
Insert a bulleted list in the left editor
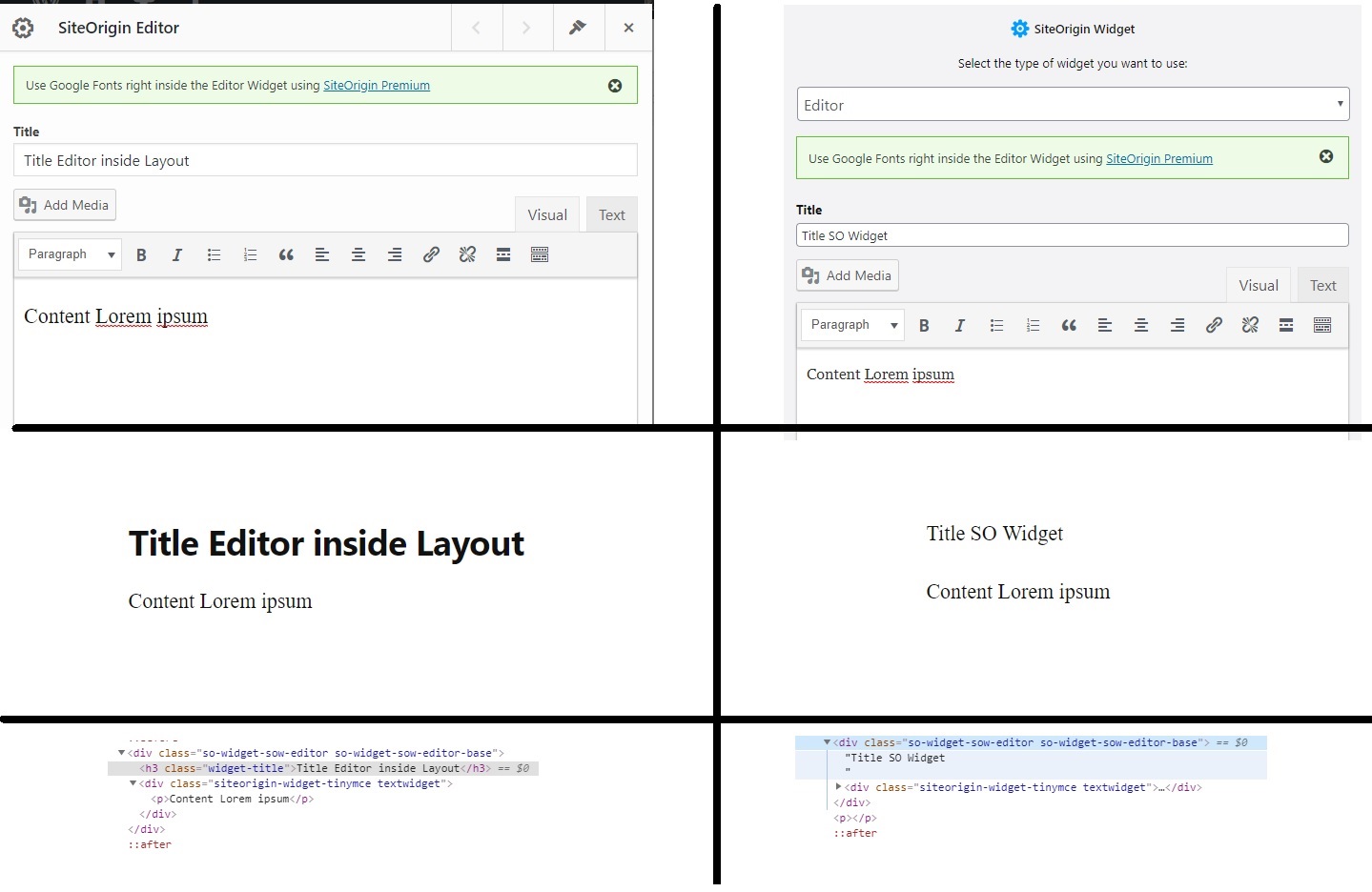click(214, 254)
